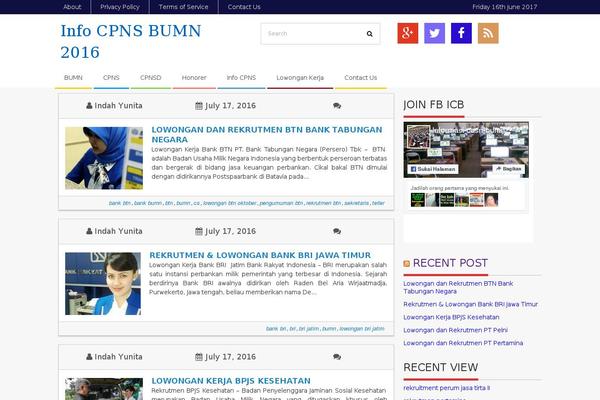
Task: Click the 'teller' tag
Action: [x=378, y=203]
